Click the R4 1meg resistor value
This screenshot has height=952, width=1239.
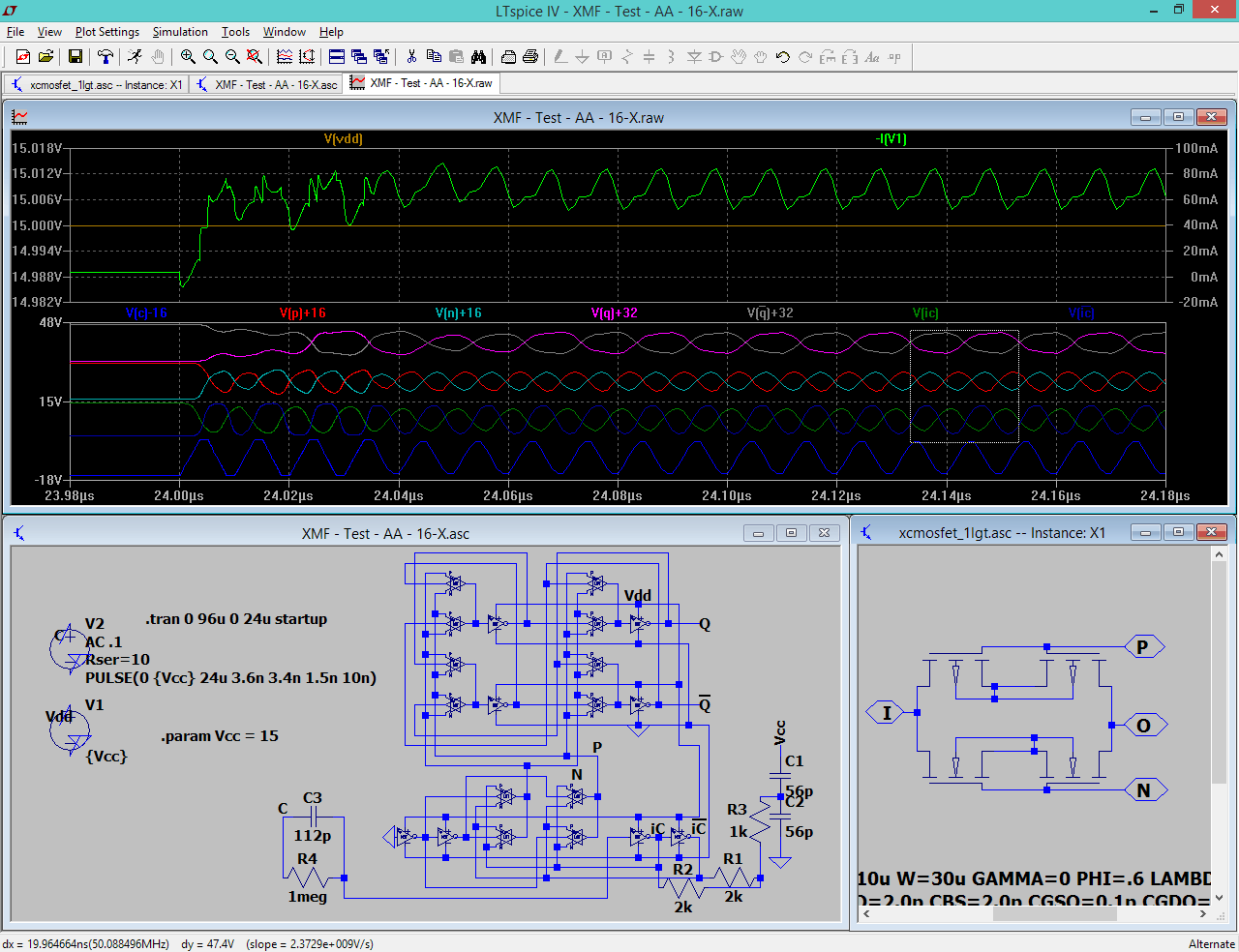pyautogui.click(x=307, y=897)
